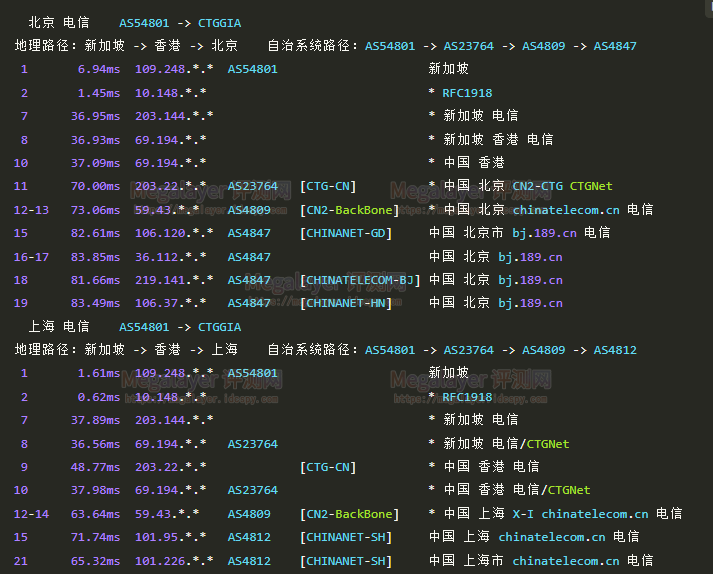Image resolution: width=713 pixels, height=574 pixels.
Task: Click IP 36.112.*.* in hop 16-17
Action: click(x=171, y=257)
